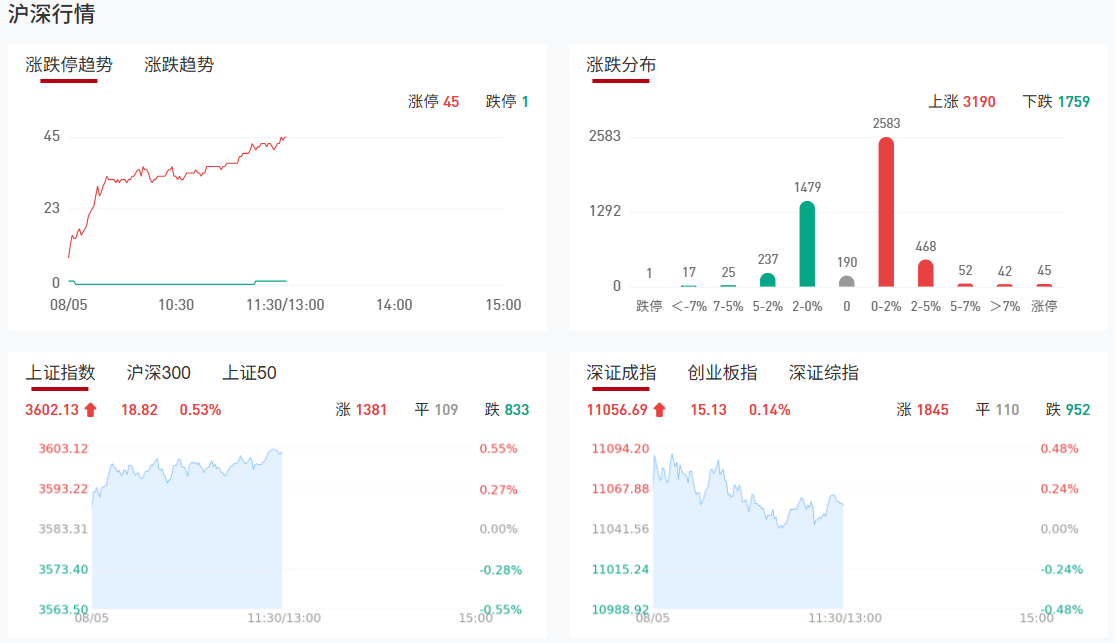Select the 创业板指 tab
Screen dimensions: 1115x643
pyautogui.click(x=722, y=373)
